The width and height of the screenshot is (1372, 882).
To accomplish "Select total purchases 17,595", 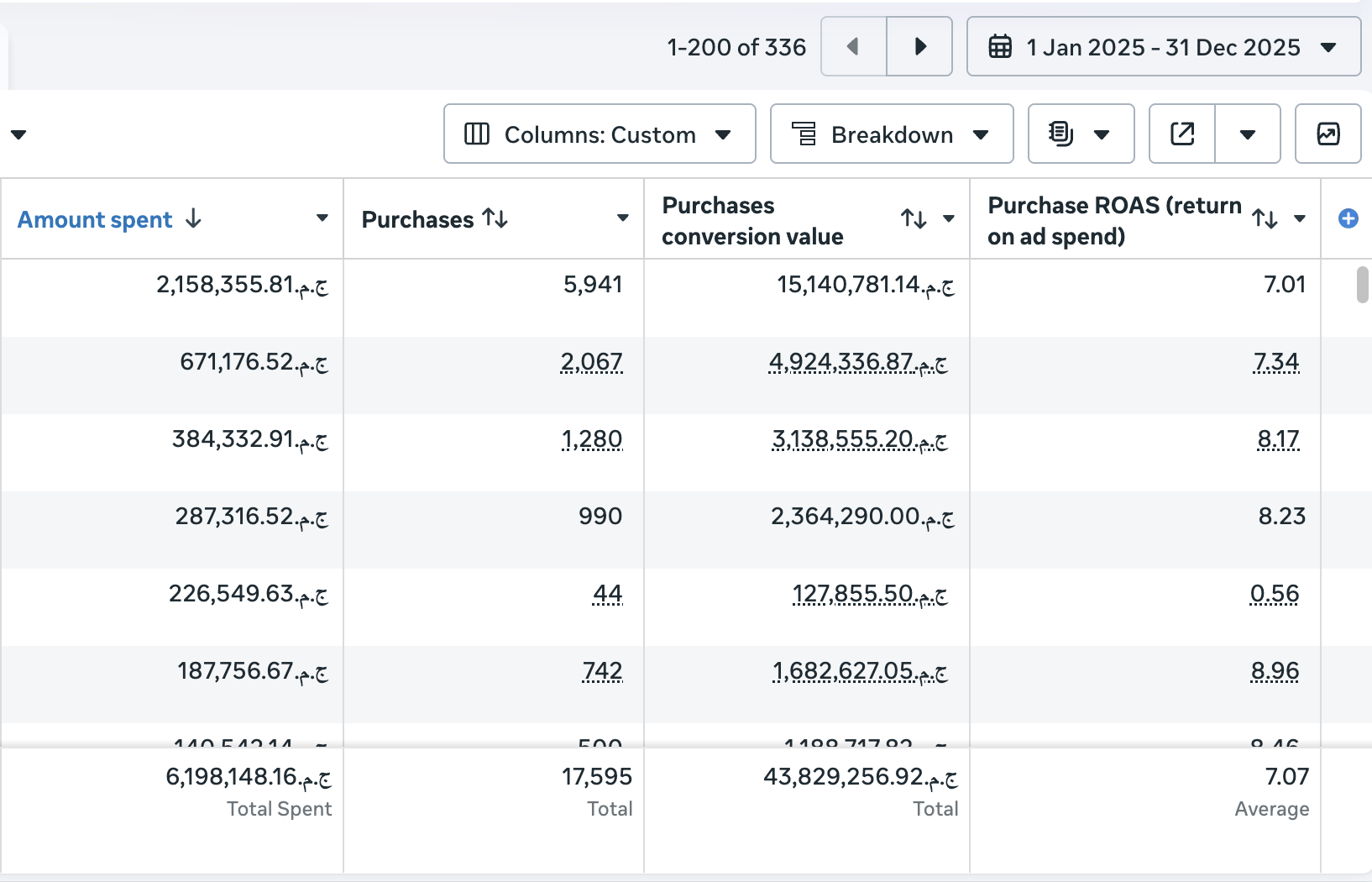I will coord(597,777).
